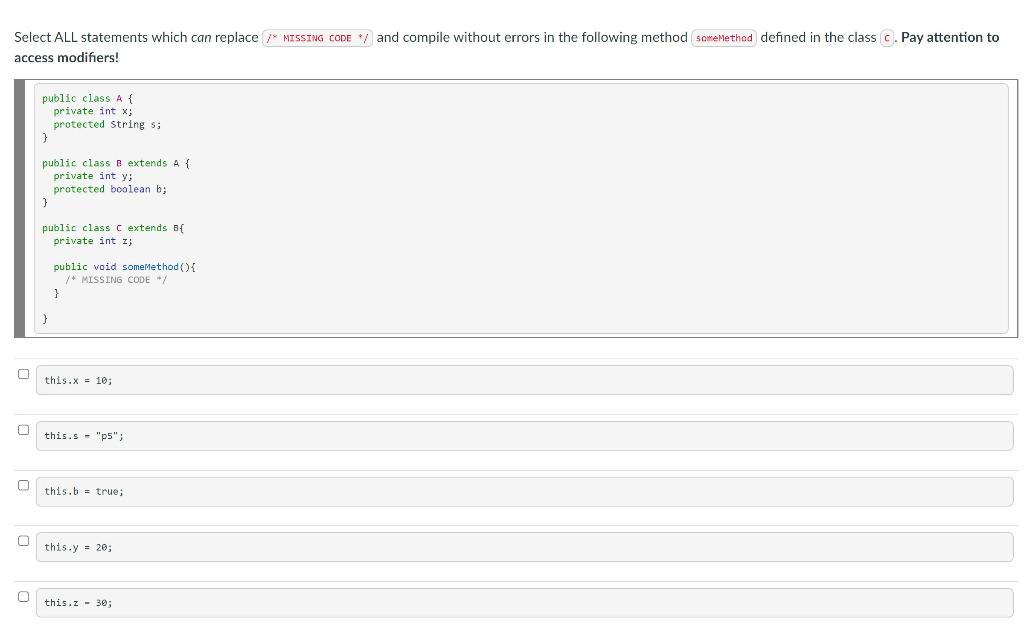Mark the checkbox for this.z = 30;

pos(24,596)
